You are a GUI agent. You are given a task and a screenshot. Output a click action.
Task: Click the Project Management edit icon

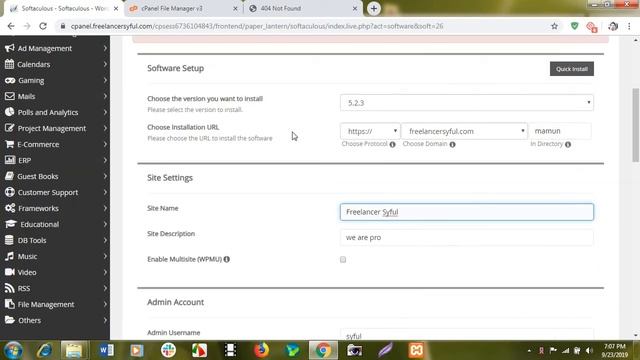click(10, 128)
